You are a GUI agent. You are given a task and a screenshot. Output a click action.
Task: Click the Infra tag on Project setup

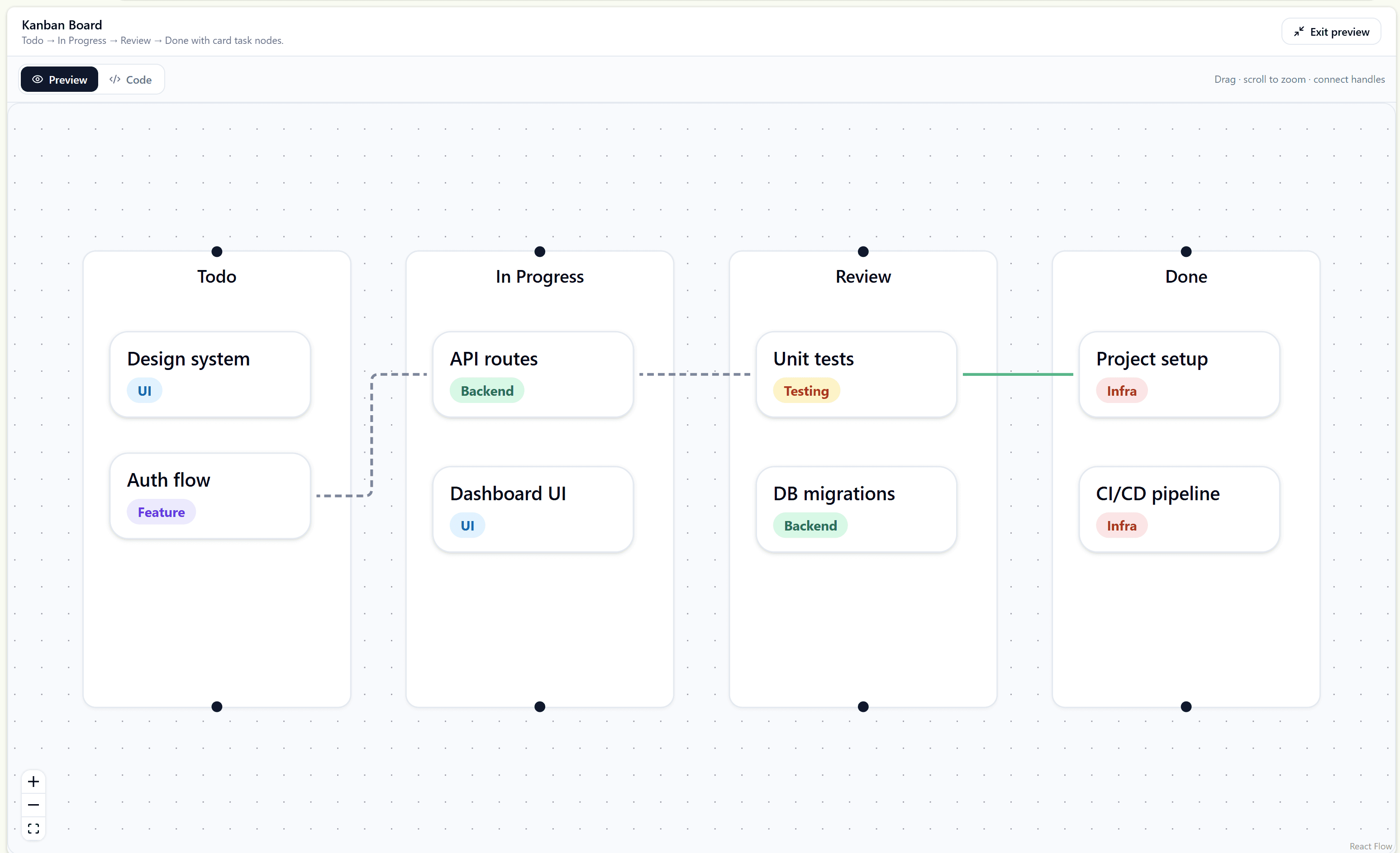[1122, 391]
